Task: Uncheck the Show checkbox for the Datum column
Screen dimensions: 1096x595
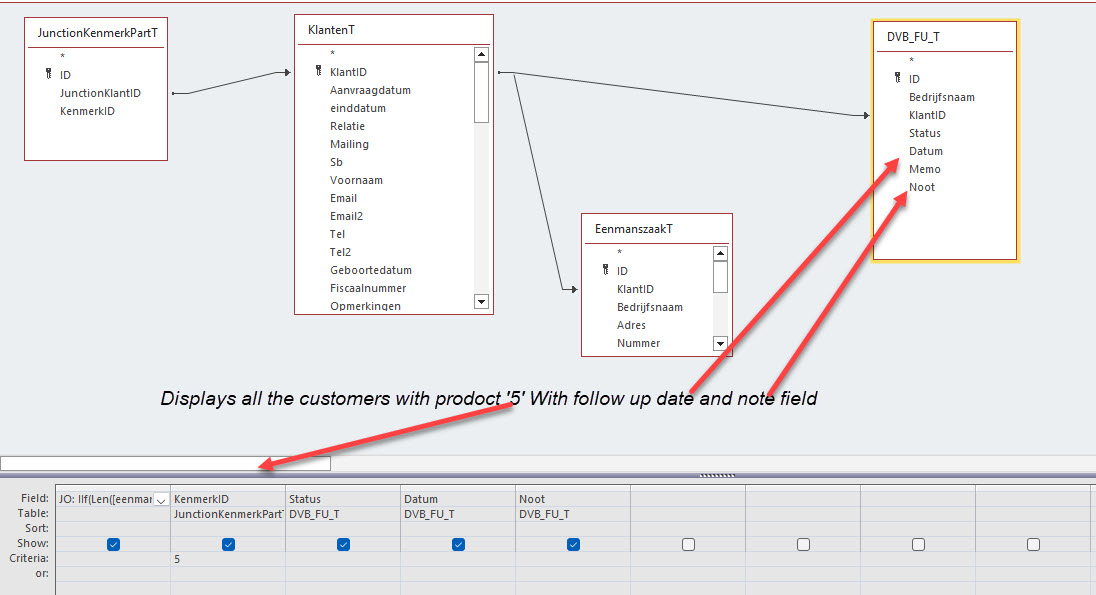Action: pos(458,544)
